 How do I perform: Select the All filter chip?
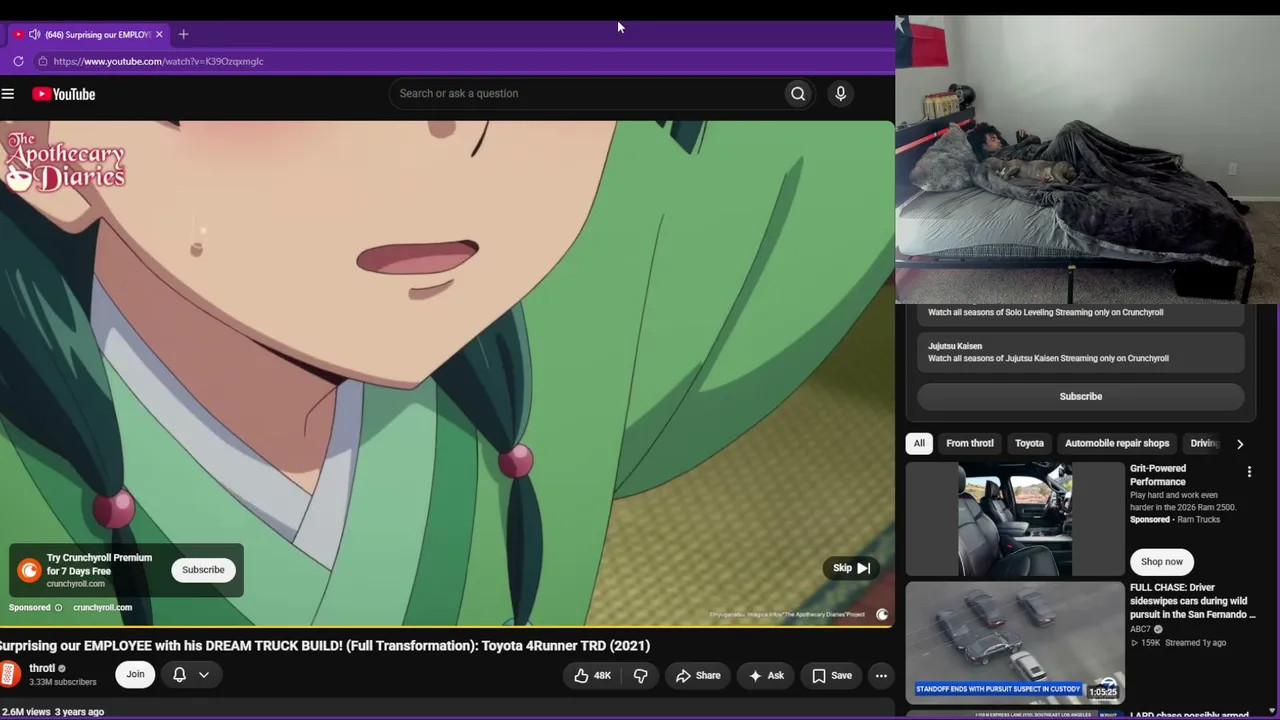[919, 443]
